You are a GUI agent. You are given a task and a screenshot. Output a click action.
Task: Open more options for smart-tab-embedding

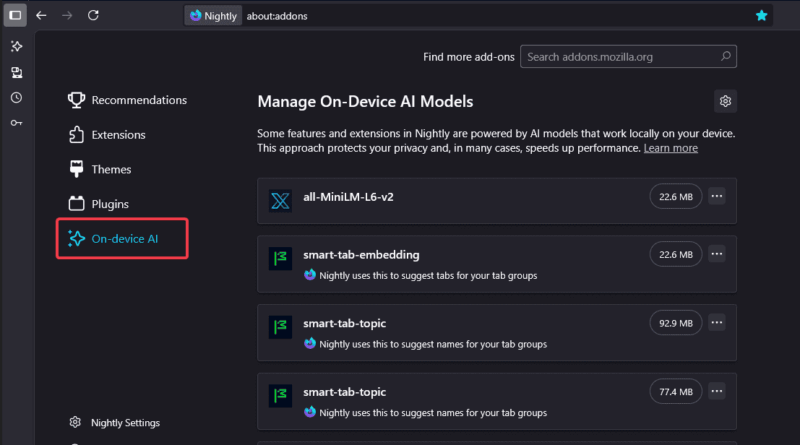pyautogui.click(x=717, y=254)
